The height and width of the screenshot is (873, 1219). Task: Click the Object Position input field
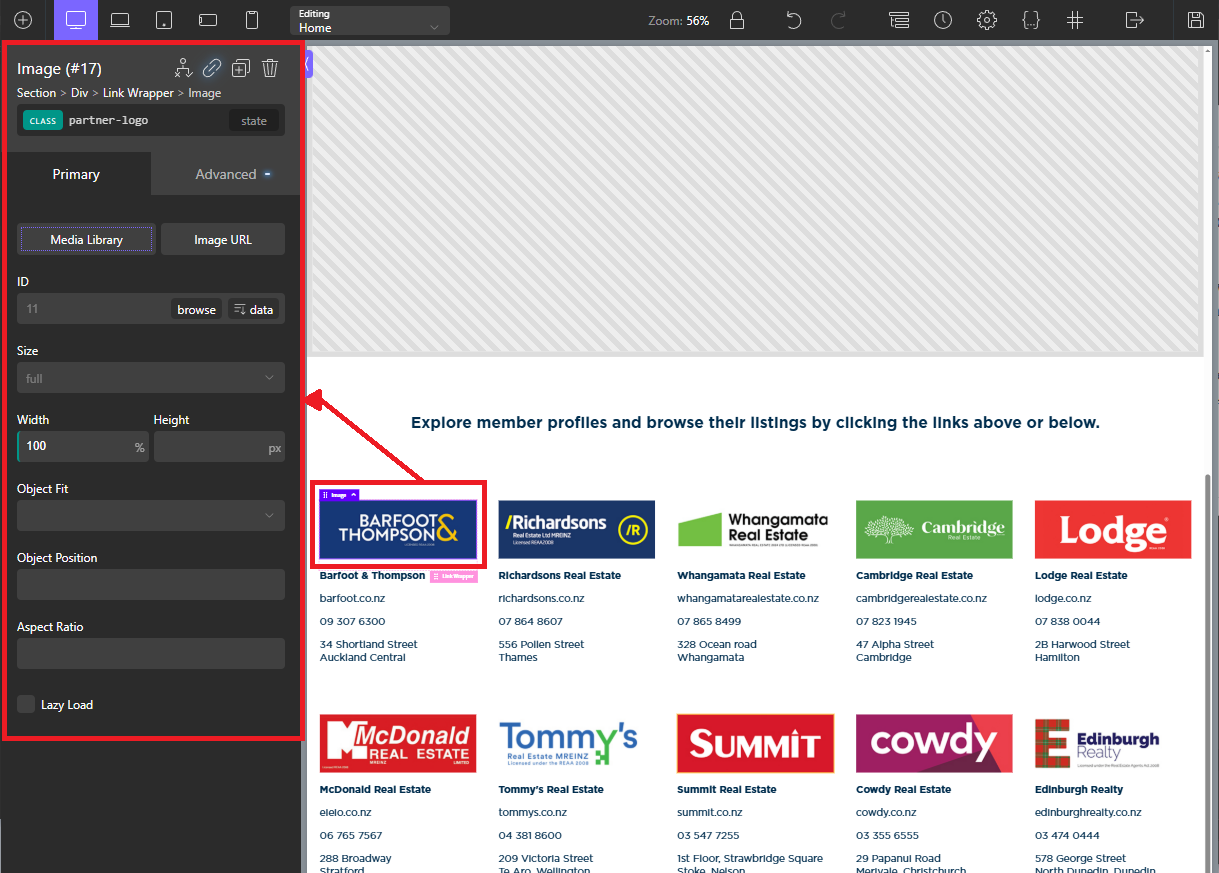click(x=151, y=585)
